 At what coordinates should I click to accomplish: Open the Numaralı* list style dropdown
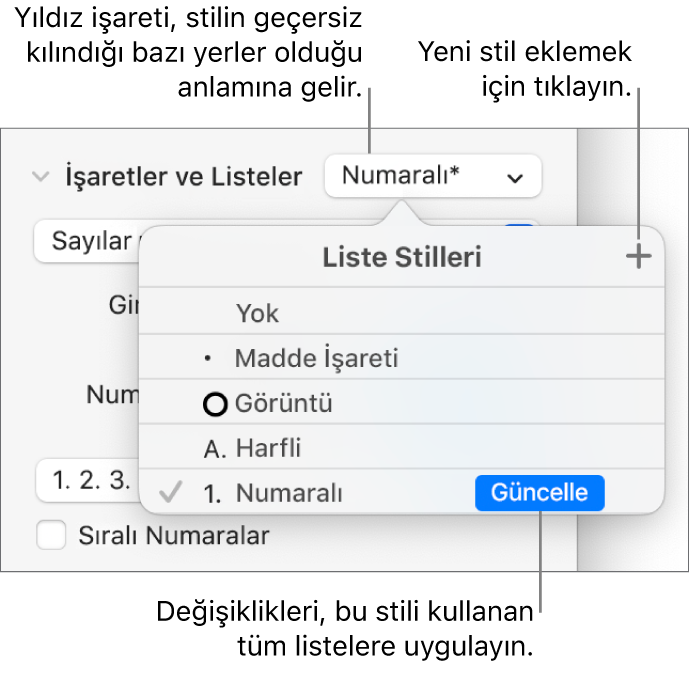(432, 176)
